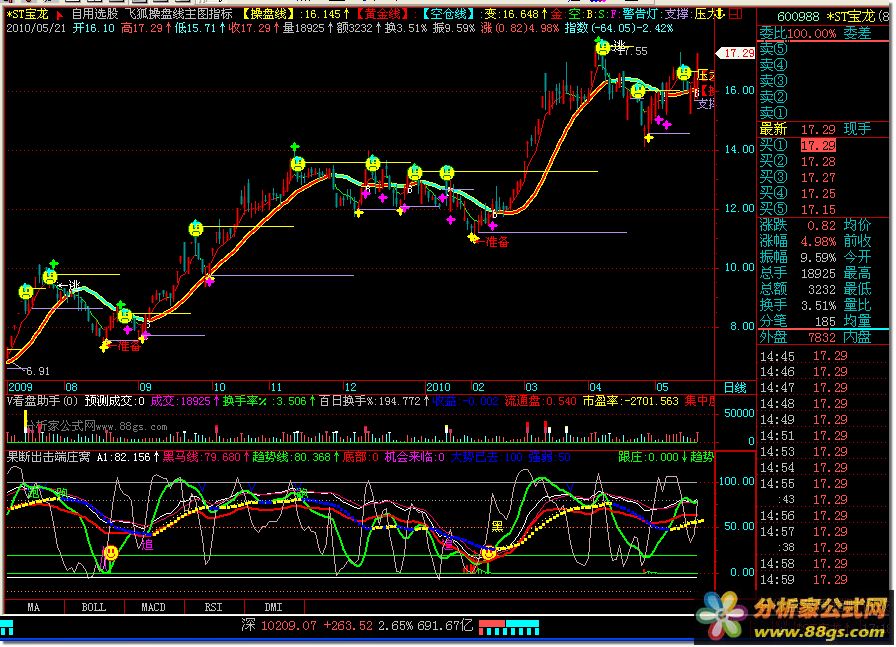Viewport: 896px width, 647px height.
Task: Click the smiley face in the bottom indicator panel near 09
Action: [x=110, y=551]
